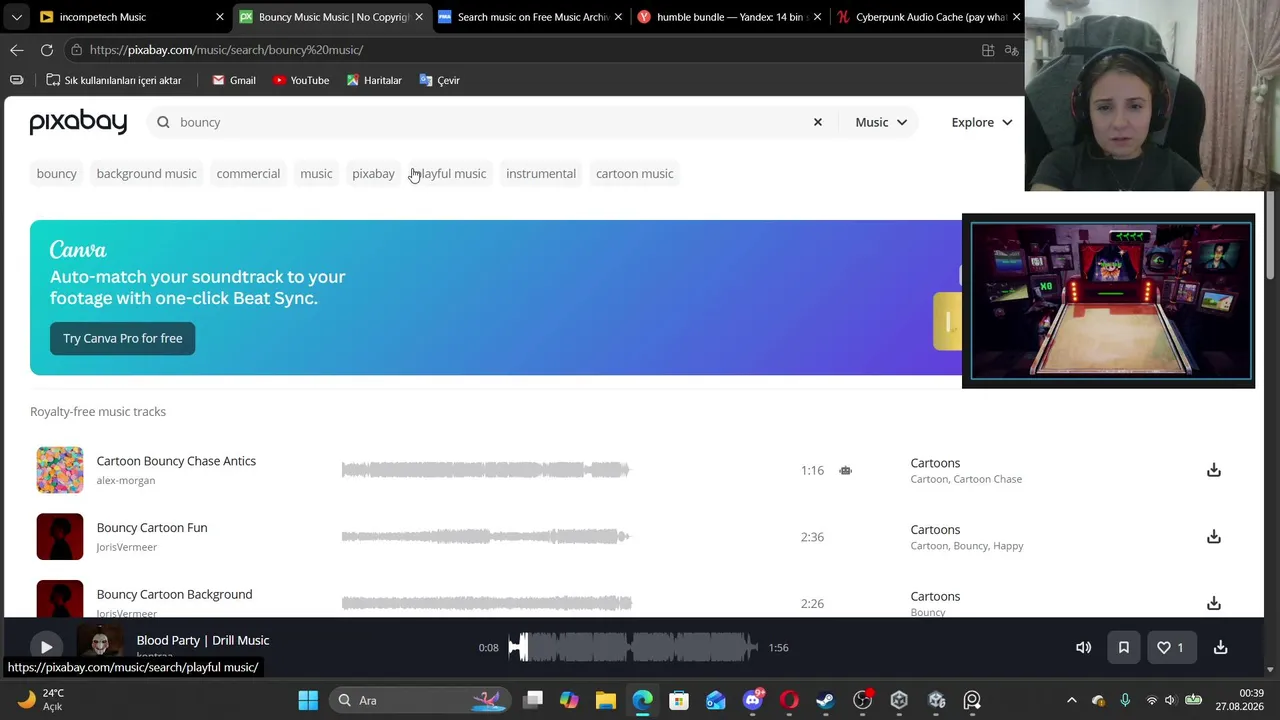Click Try Canva Pro for free
1280x720 pixels.
(123, 338)
